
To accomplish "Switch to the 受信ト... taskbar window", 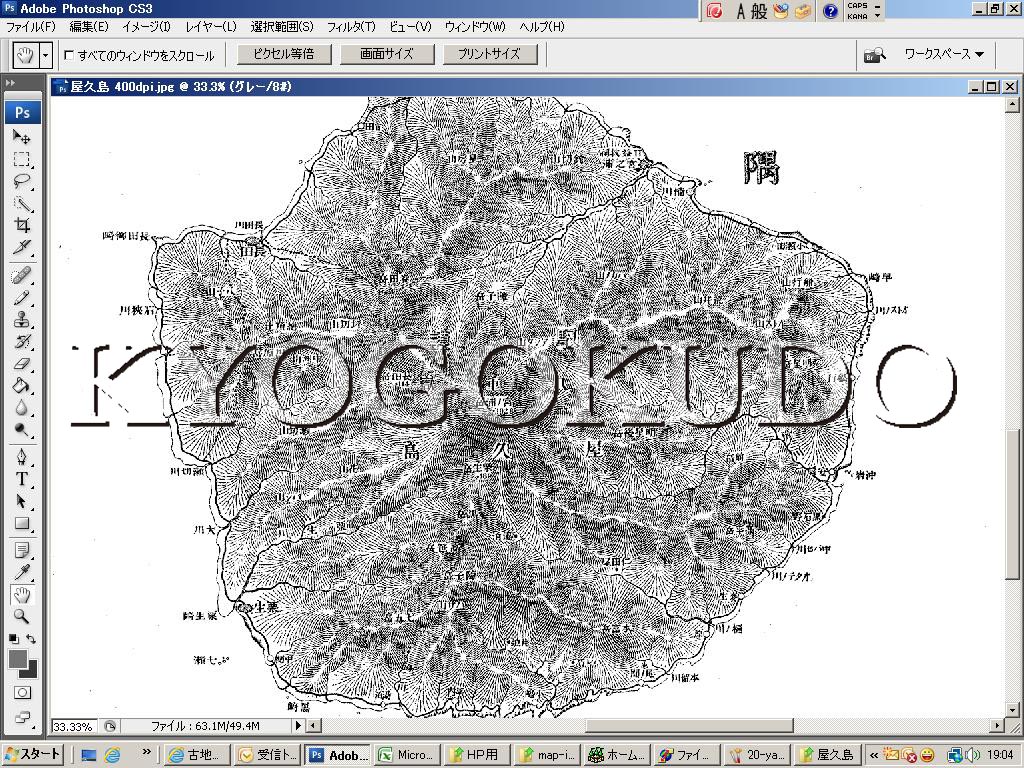I will (x=267, y=755).
